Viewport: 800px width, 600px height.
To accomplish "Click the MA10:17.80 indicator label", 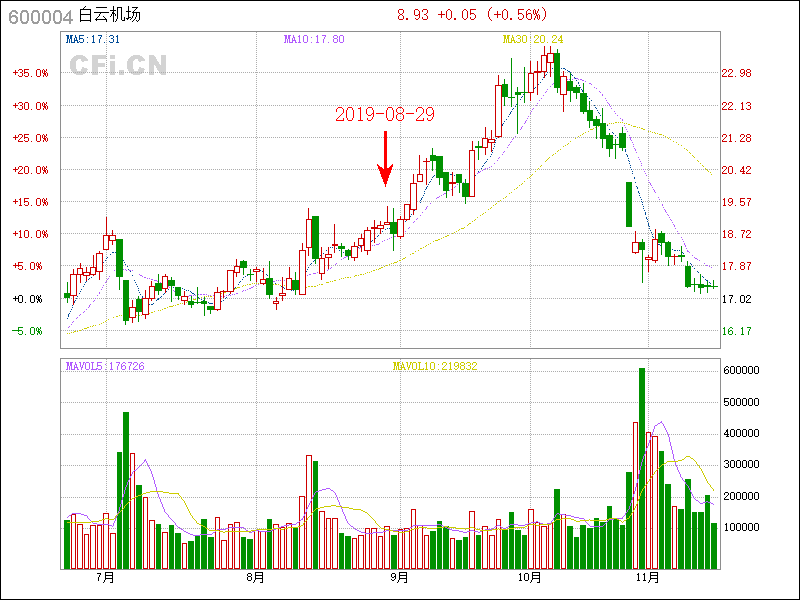I will click(314, 39).
